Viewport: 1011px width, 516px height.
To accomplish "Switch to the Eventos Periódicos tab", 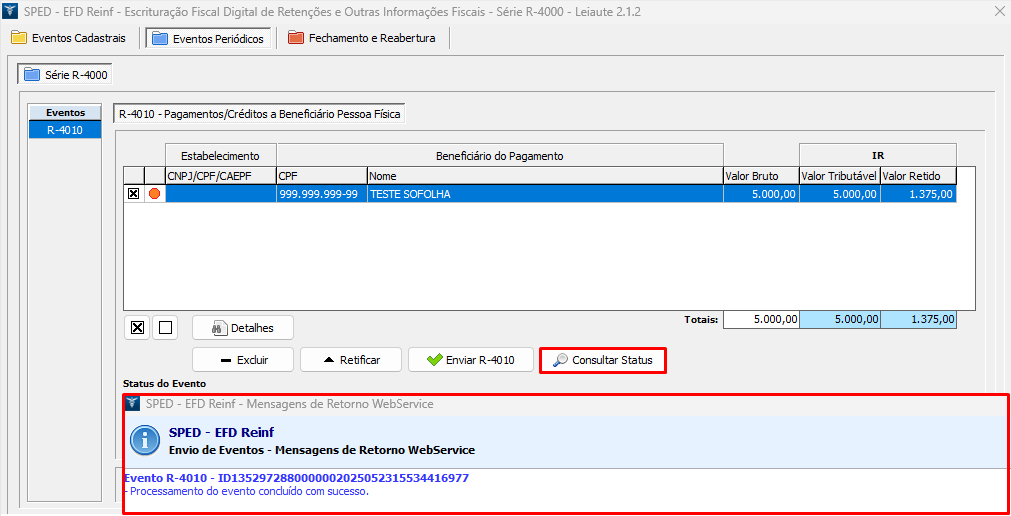I will pyautogui.click(x=208, y=38).
